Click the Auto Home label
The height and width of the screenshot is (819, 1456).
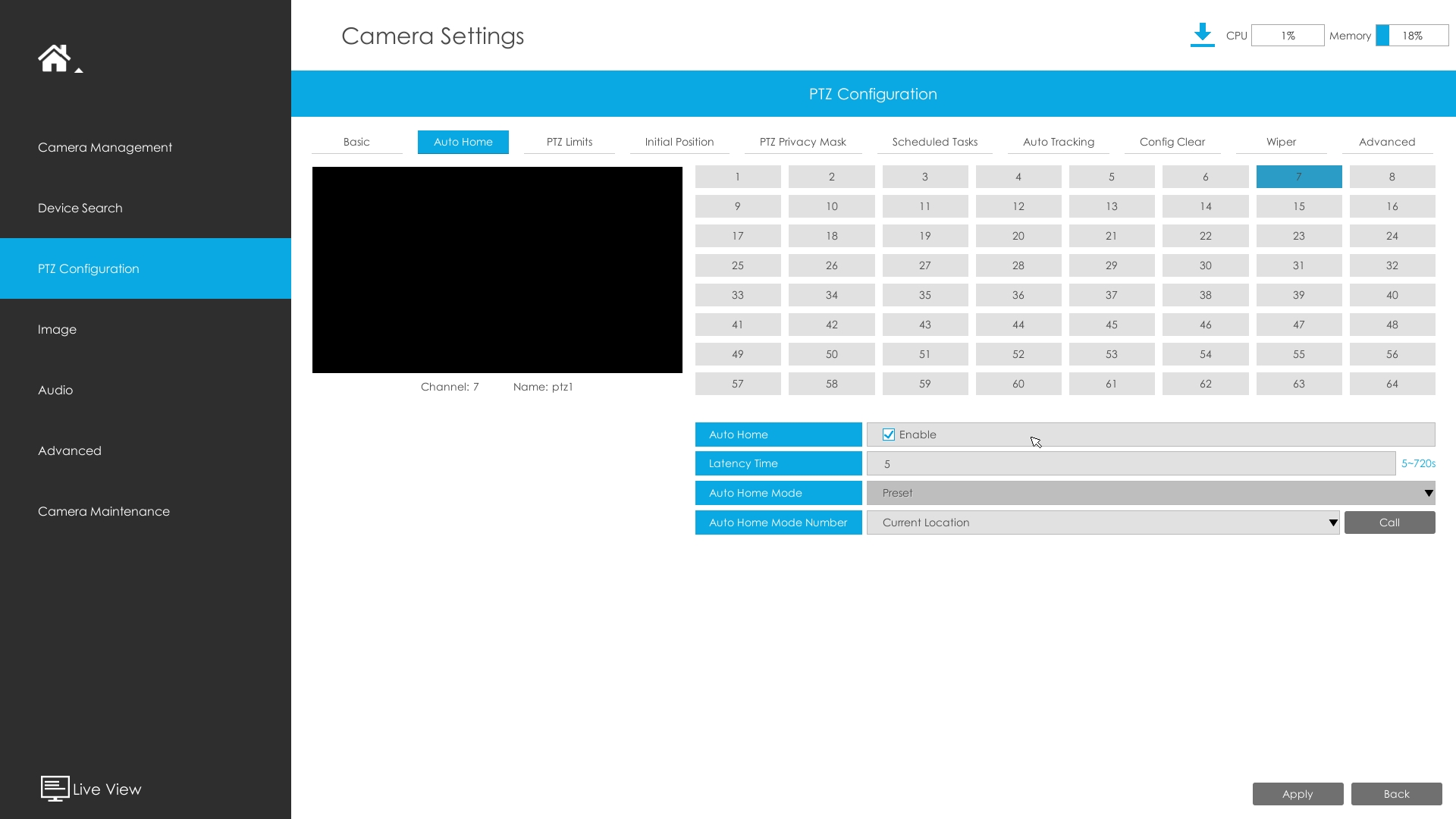(x=779, y=435)
